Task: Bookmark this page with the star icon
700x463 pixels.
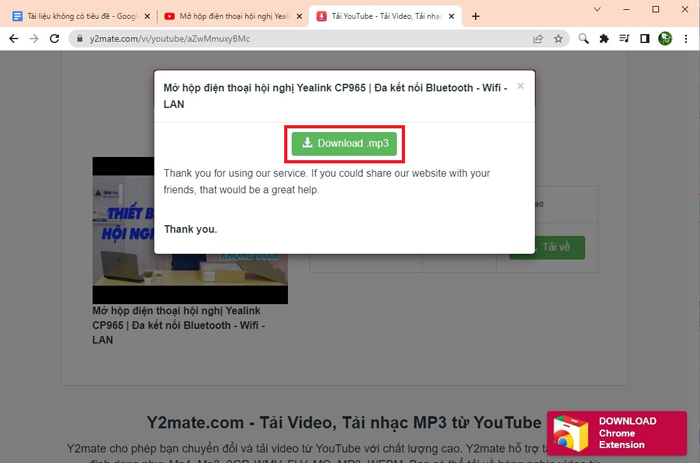Action: tap(558, 39)
